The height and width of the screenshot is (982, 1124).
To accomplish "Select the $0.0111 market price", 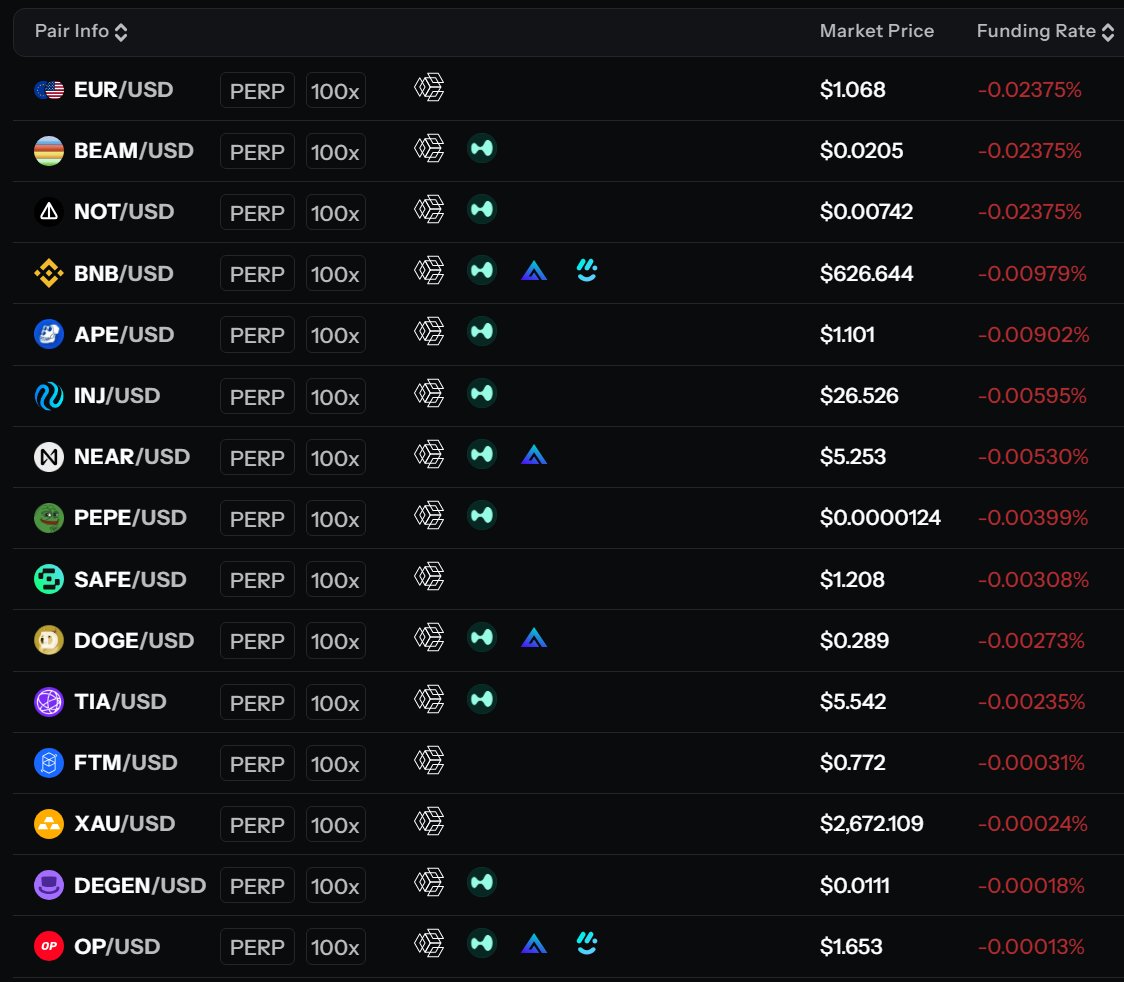I will coord(855,886).
